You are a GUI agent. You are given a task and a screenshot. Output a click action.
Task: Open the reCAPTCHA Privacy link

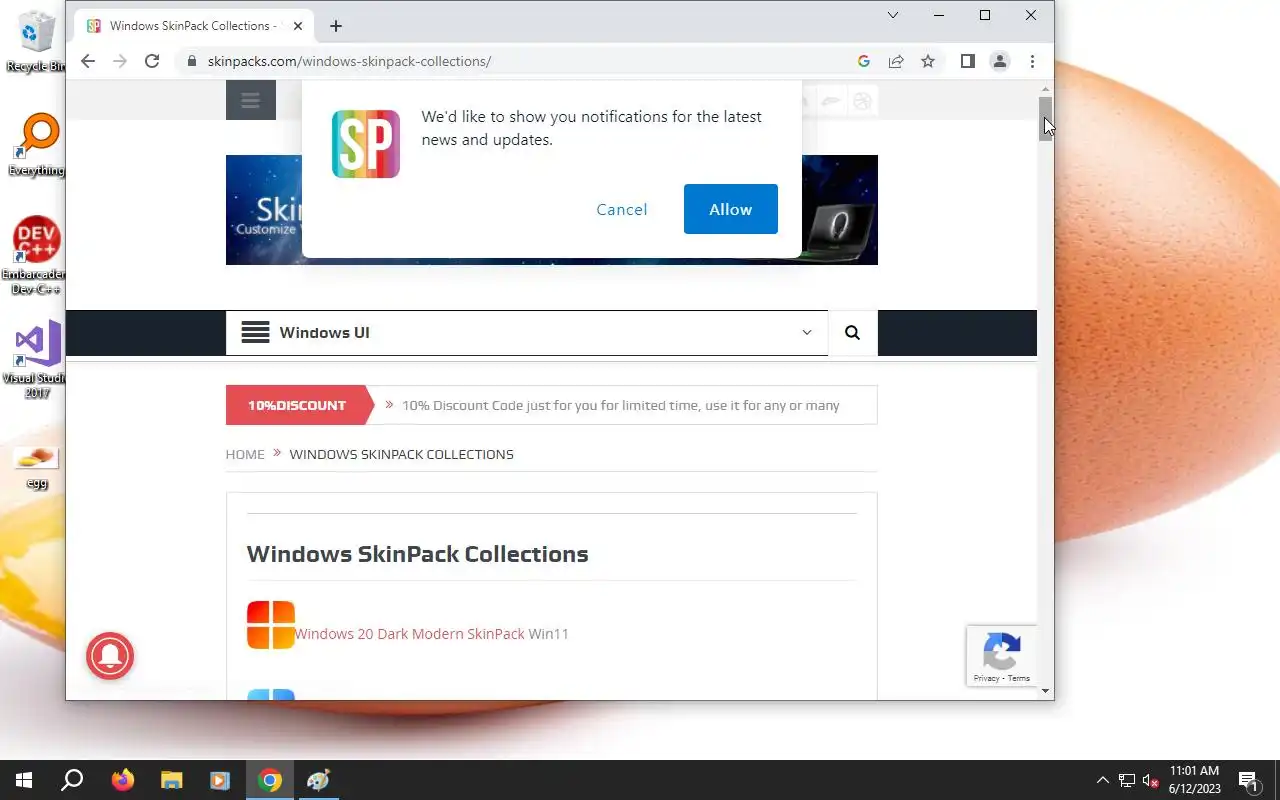pos(986,678)
